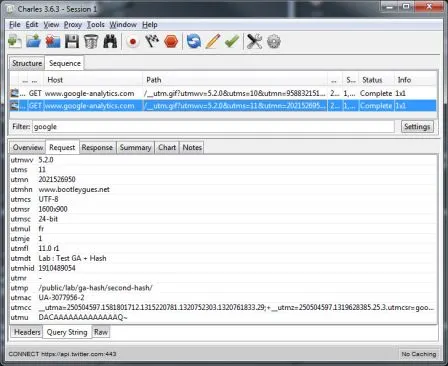Switch to the Structure tab
This screenshot has height=366, width=448.
click(27, 63)
